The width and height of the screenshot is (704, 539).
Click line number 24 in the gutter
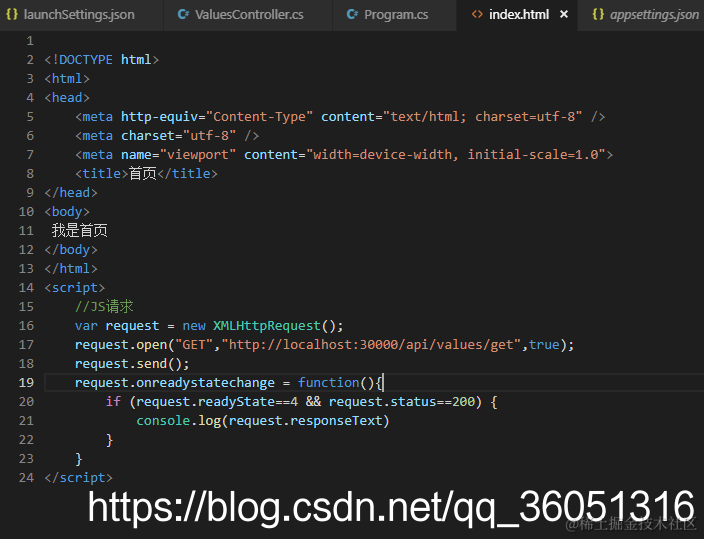(x=26, y=477)
